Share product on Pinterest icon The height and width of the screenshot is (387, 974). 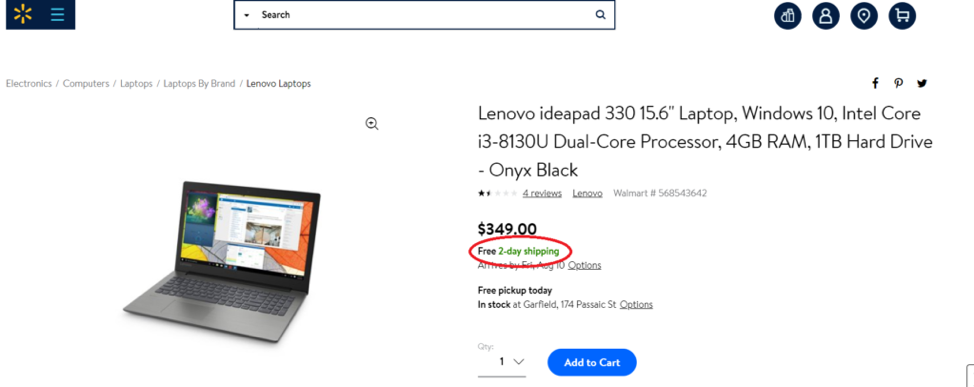coord(898,83)
